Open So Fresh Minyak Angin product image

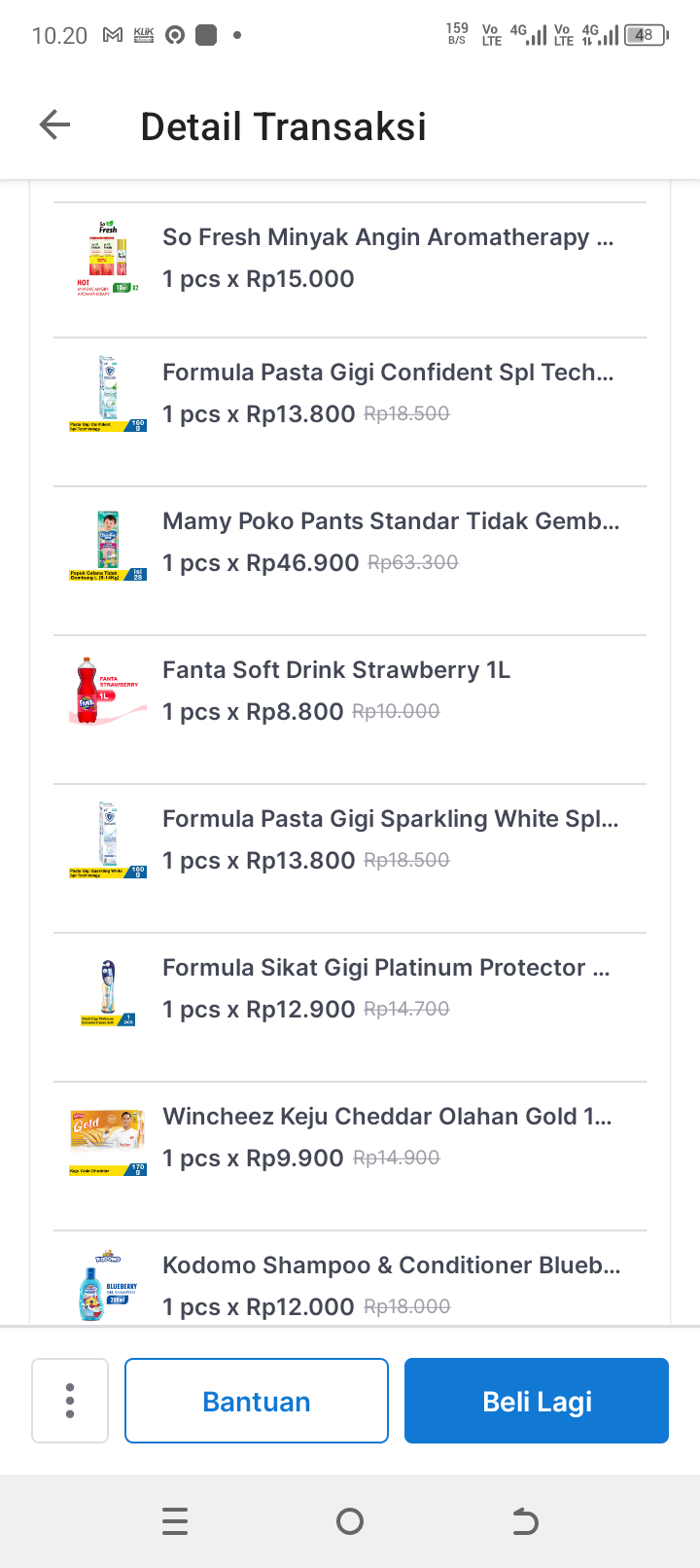click(108, 259)
